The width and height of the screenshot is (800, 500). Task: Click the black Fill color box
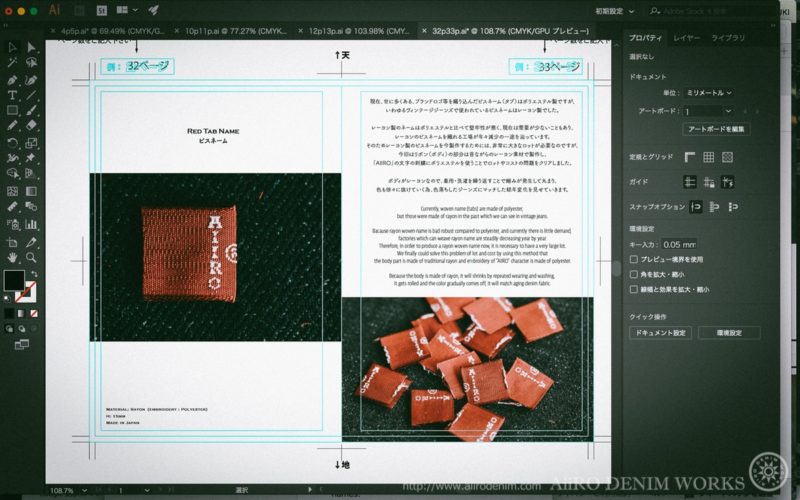click(x=14, y=280)
